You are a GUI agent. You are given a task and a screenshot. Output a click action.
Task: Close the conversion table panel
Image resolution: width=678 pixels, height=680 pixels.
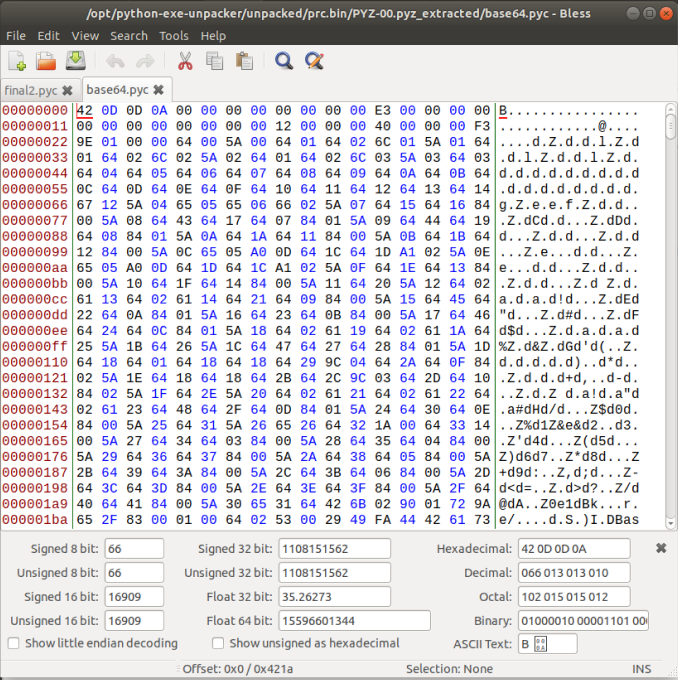tap(661, 548)
